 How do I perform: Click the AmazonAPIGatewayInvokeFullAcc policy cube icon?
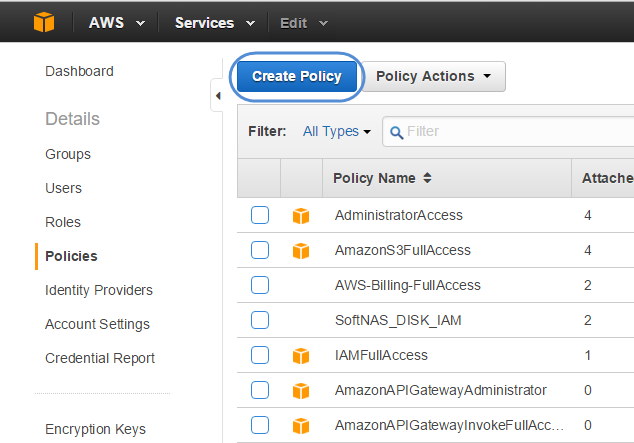click(x=301, y=426)
